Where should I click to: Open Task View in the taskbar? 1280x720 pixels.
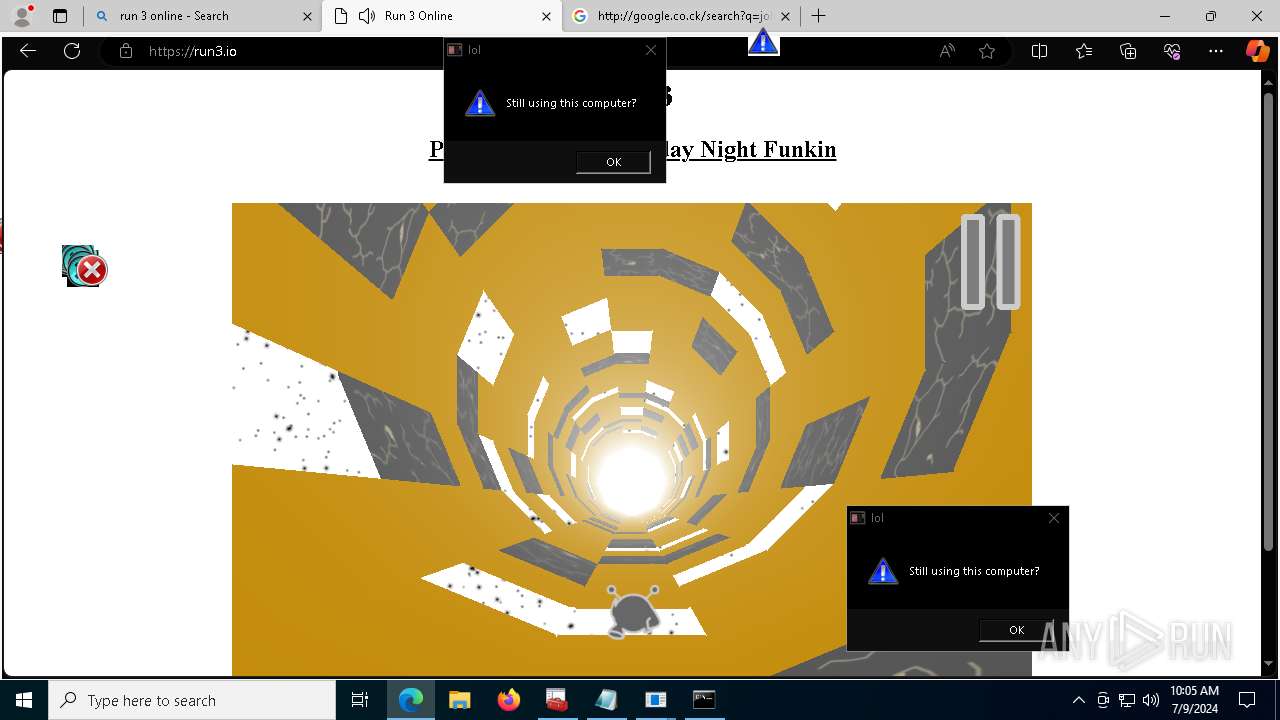pyautogui.click(x=360, y=700)
